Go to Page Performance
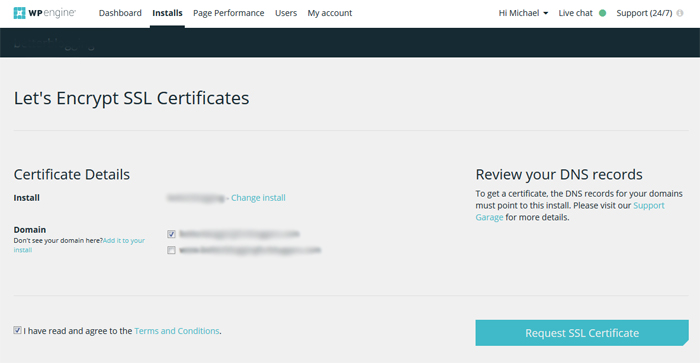The width and height of the screenshot is (700, 363). coord(229,13)
